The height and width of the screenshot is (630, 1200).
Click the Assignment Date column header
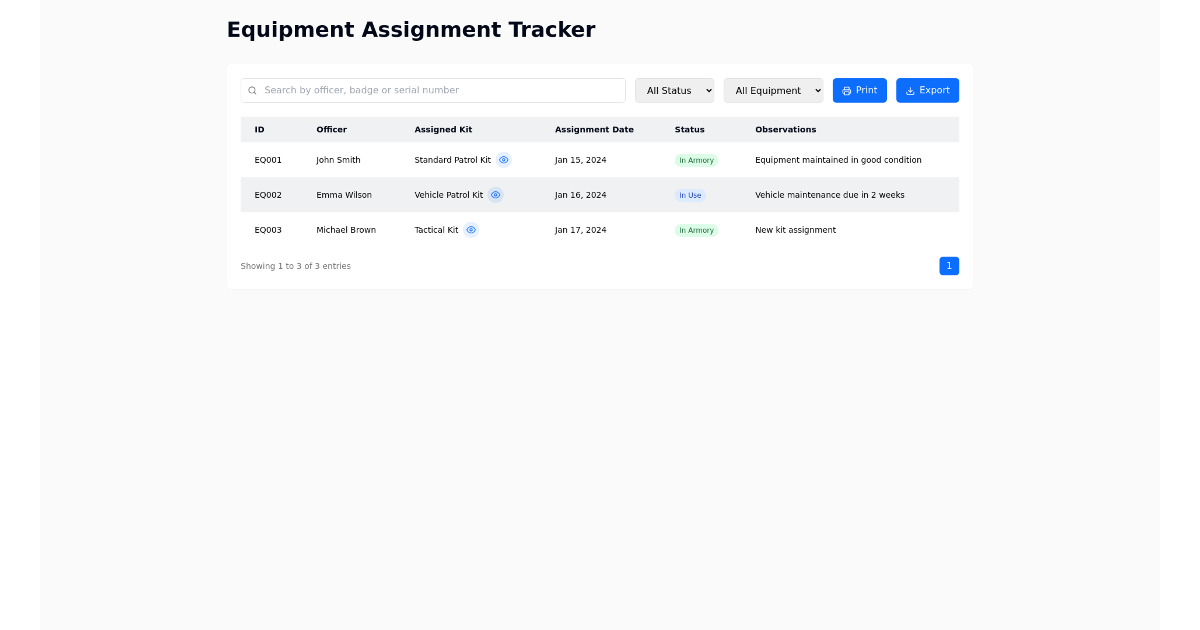(594, 129)
